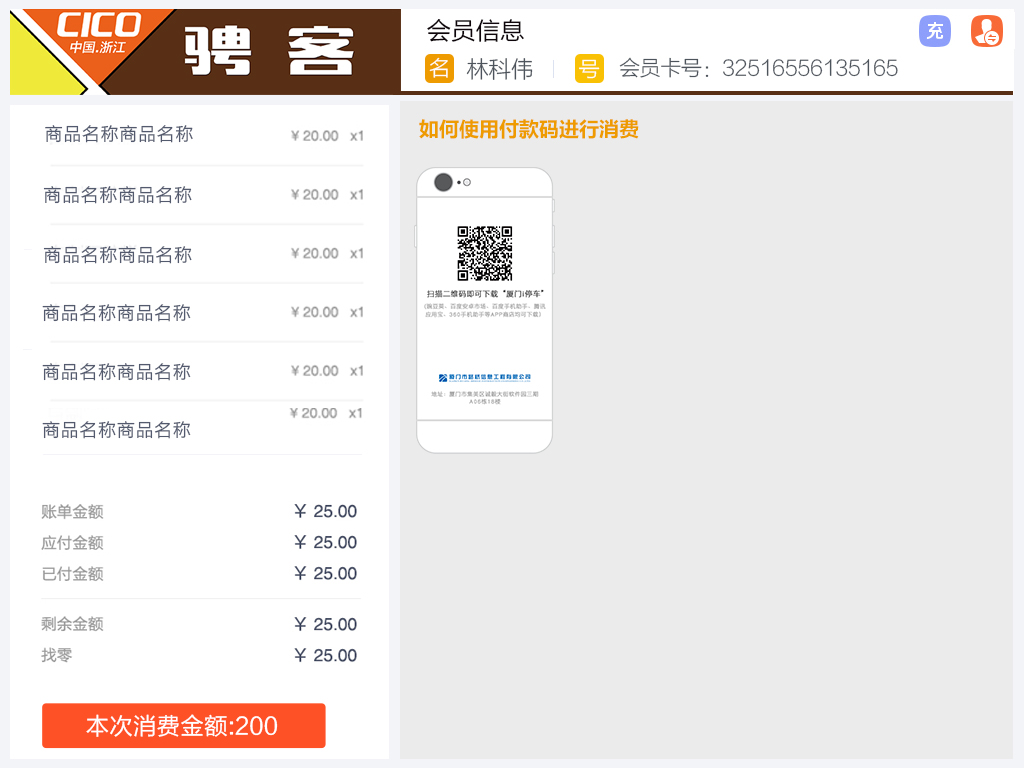Click the CICO 中国.浙江 logo

coord(98,32)
